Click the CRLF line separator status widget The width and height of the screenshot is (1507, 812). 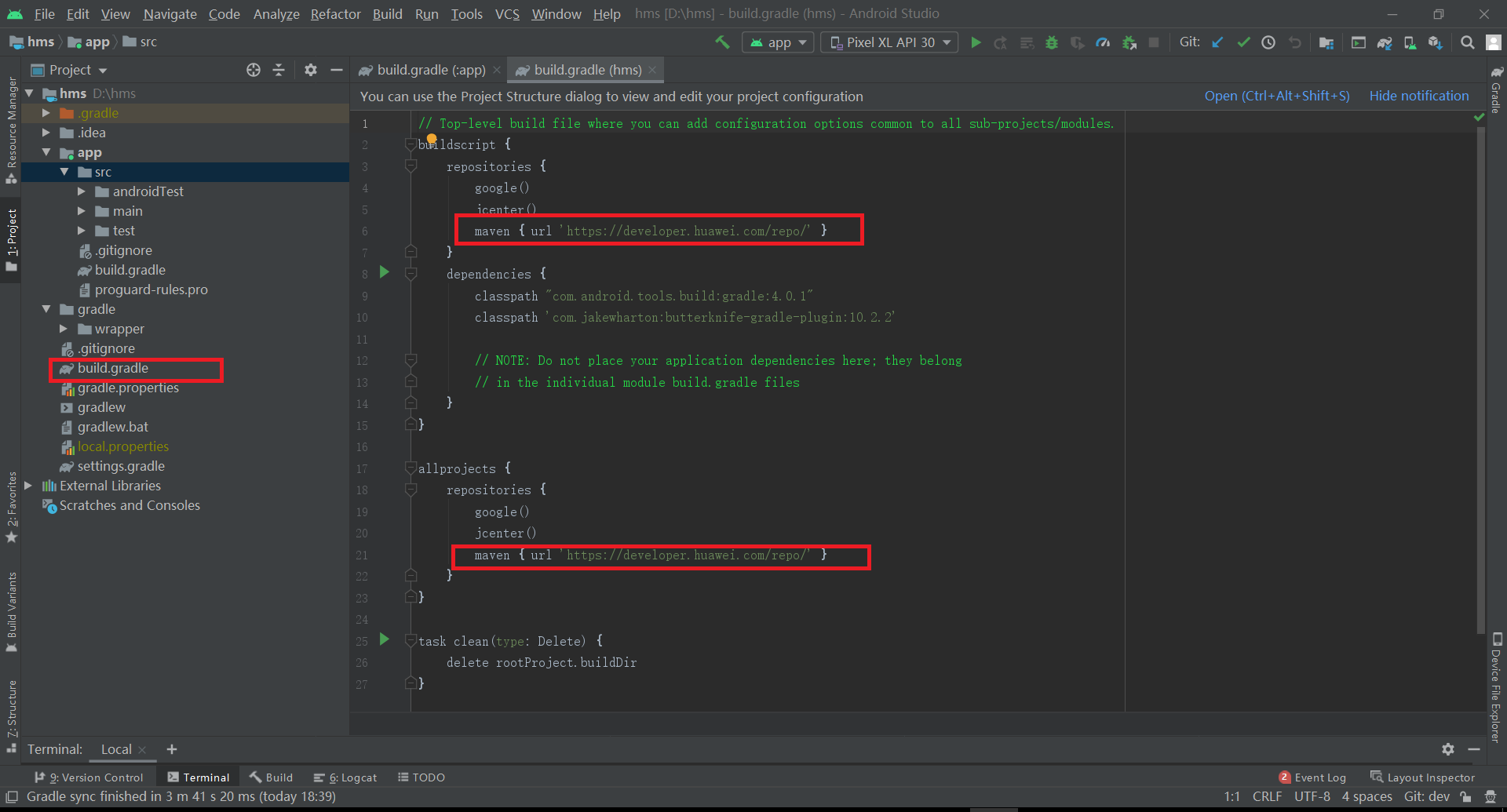(1267, 796)
